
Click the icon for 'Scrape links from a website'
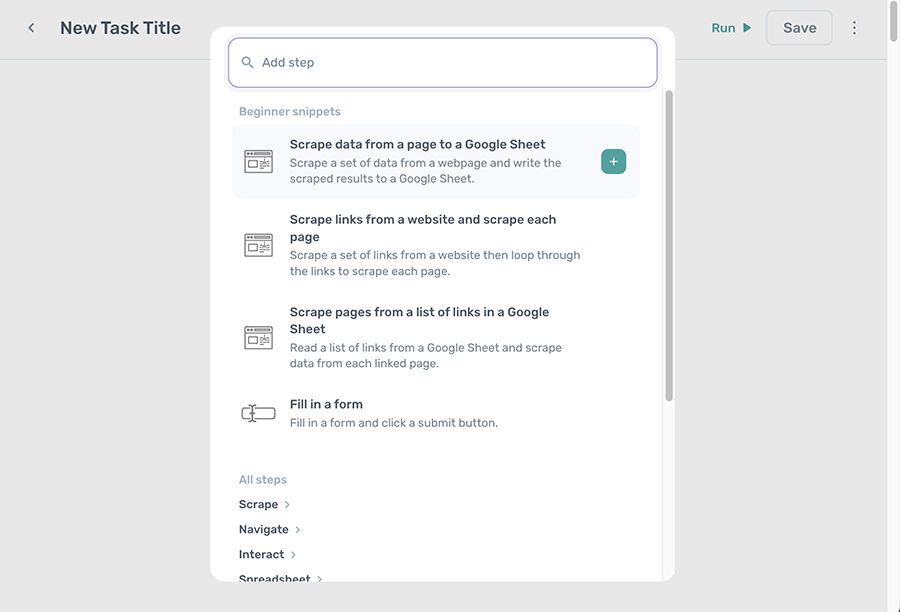(x=258, y=244)
